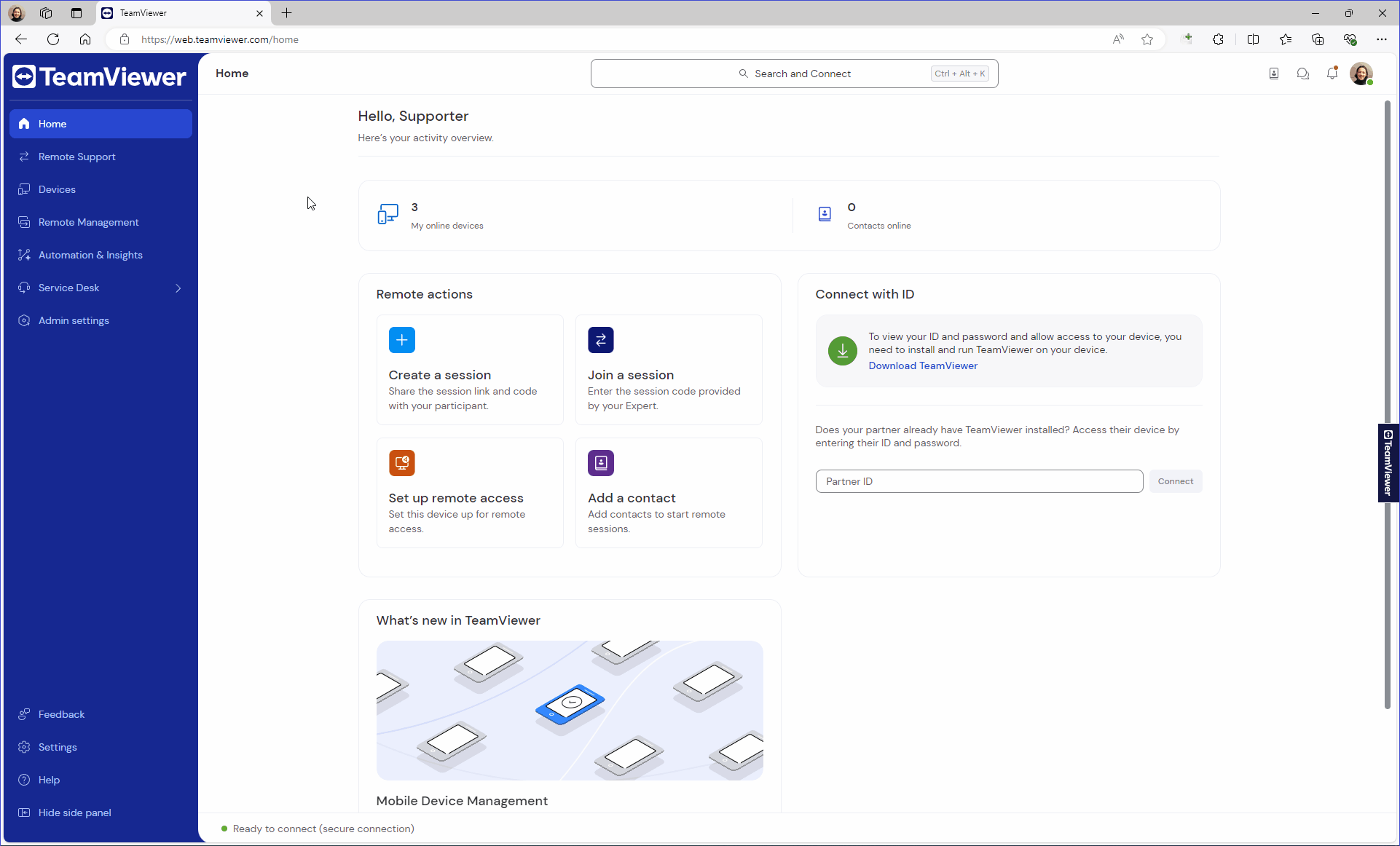The width and height of the screenshot is (1400, 846).
Task: Expand the Service Desk submenu chevron
Action: coord(178,288)
